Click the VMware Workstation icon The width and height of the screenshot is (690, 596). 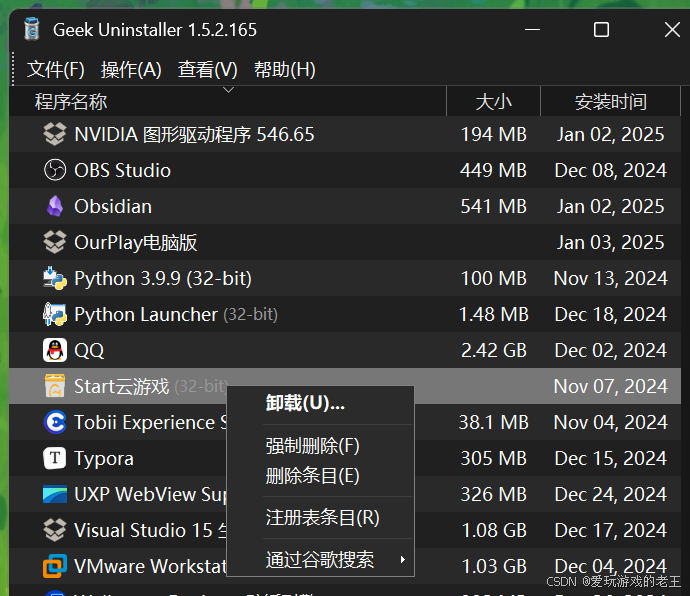pyautogui.click(x=55, y=566)
